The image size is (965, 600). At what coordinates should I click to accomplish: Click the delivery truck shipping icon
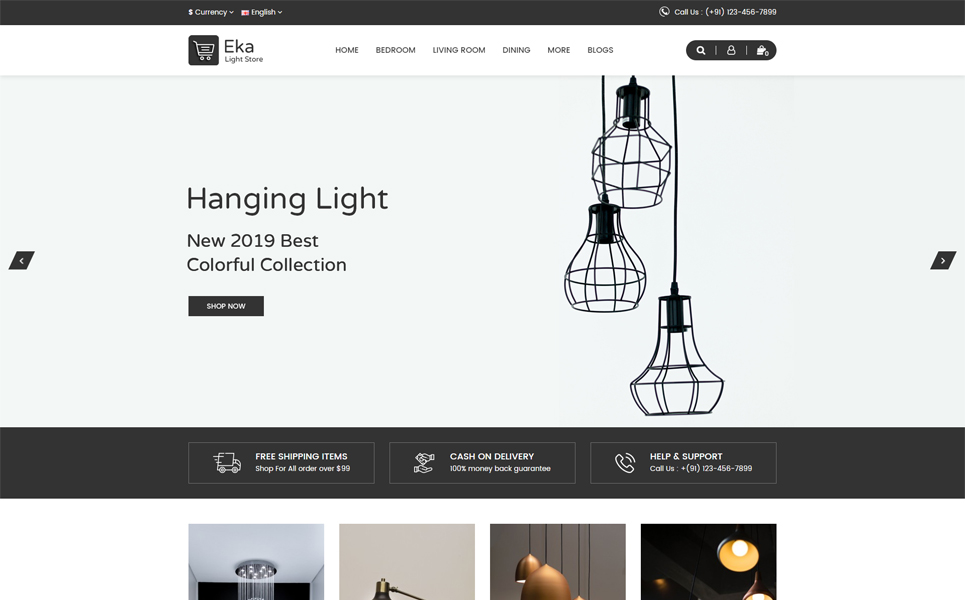pyautogui.click(x=227, y=463)
